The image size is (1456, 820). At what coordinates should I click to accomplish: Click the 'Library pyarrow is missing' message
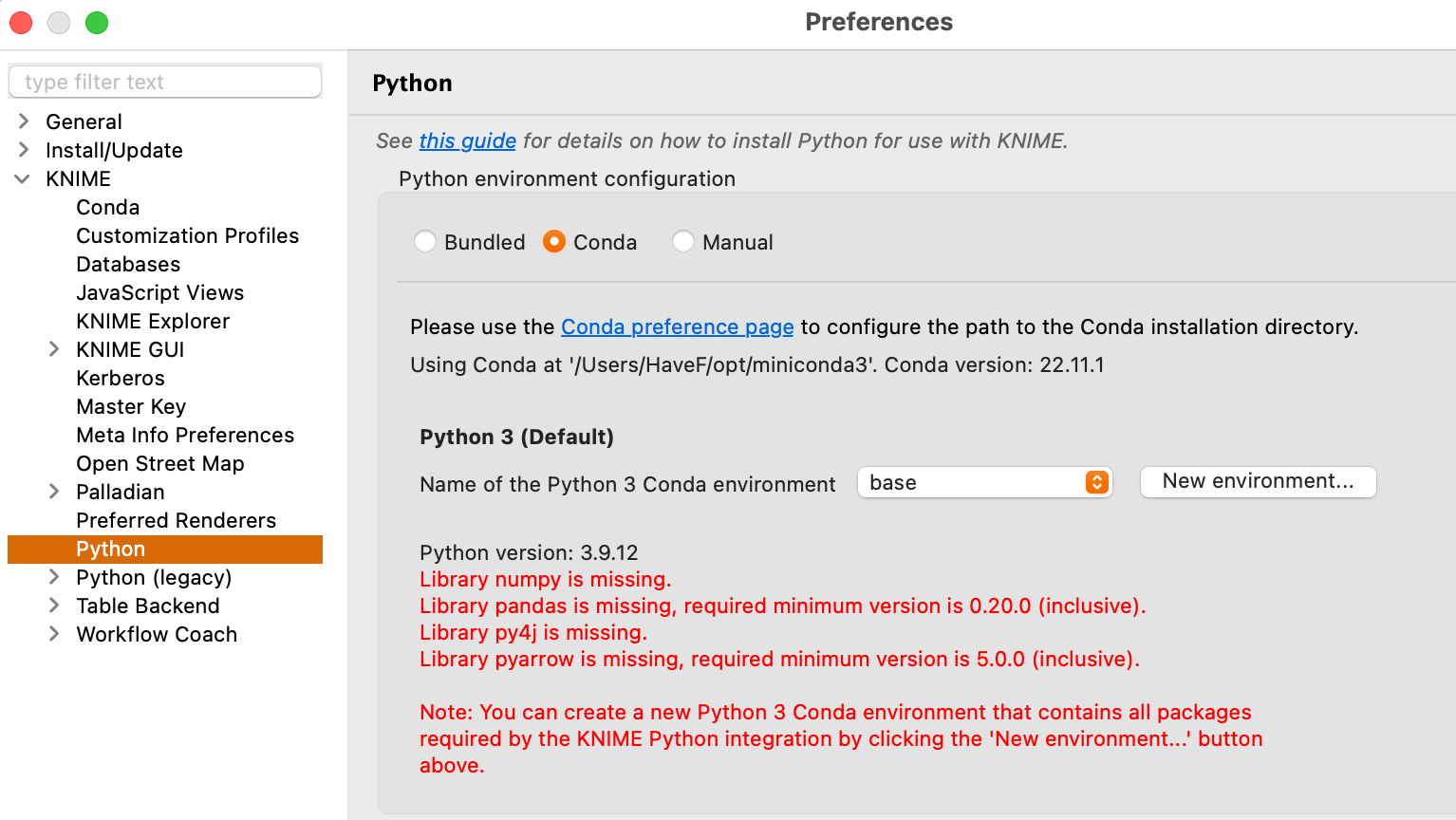click(780, 659)
